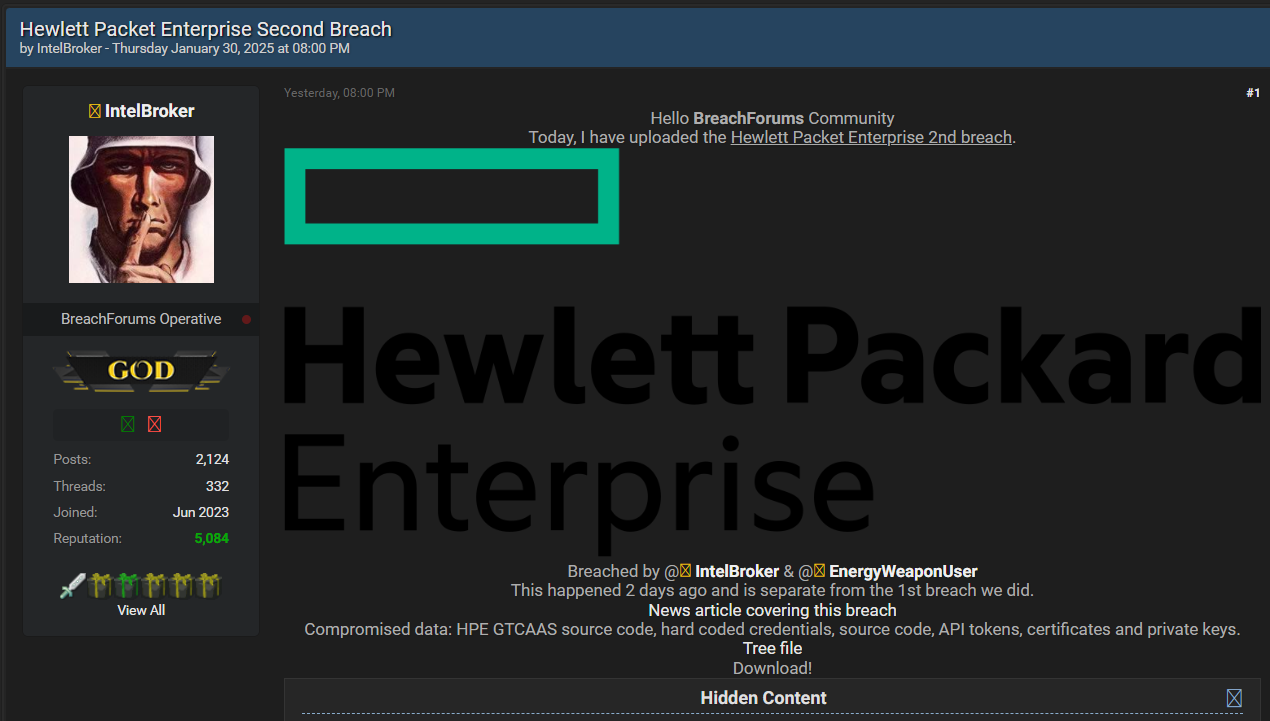
Task: Click the blue icon beside Hidden Content
Action: (1234, 698)
